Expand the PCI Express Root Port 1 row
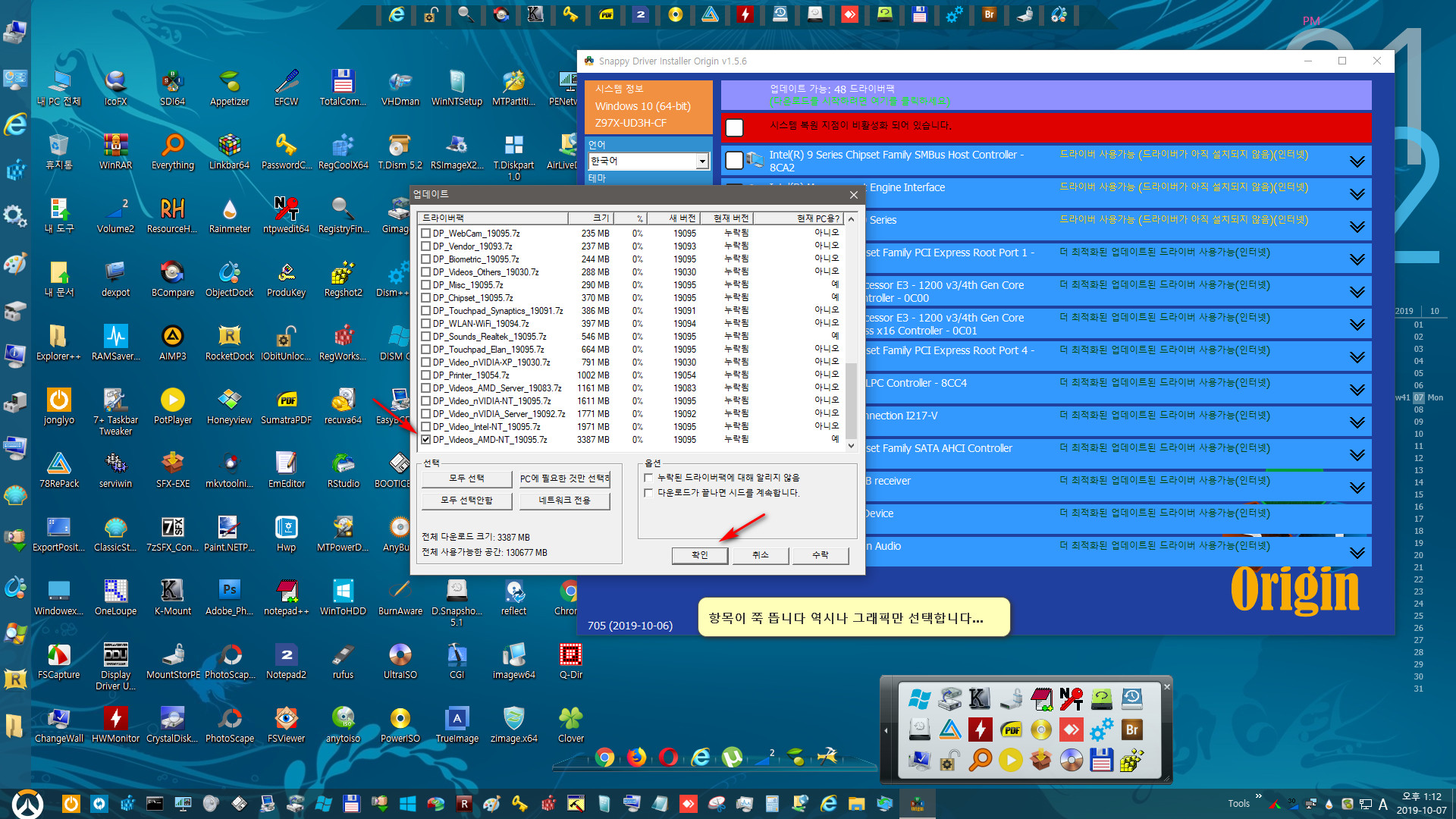The image size is (1456, 819). (x=1357, y=259)
